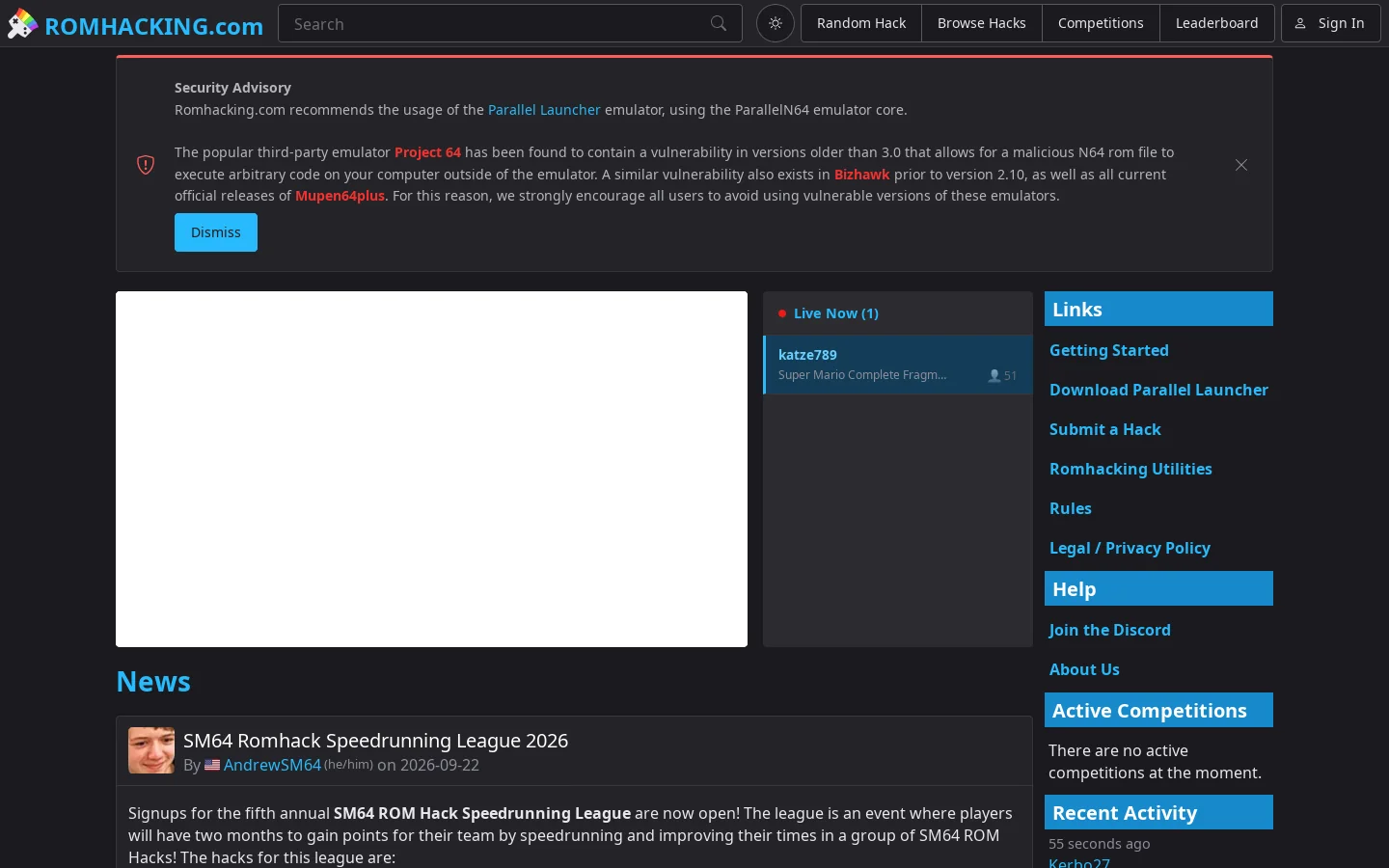The height and width of the screenshot is (868, 1389).
Task: Click the ROMHACKING.com site title
Action: (x=154, y=26)
